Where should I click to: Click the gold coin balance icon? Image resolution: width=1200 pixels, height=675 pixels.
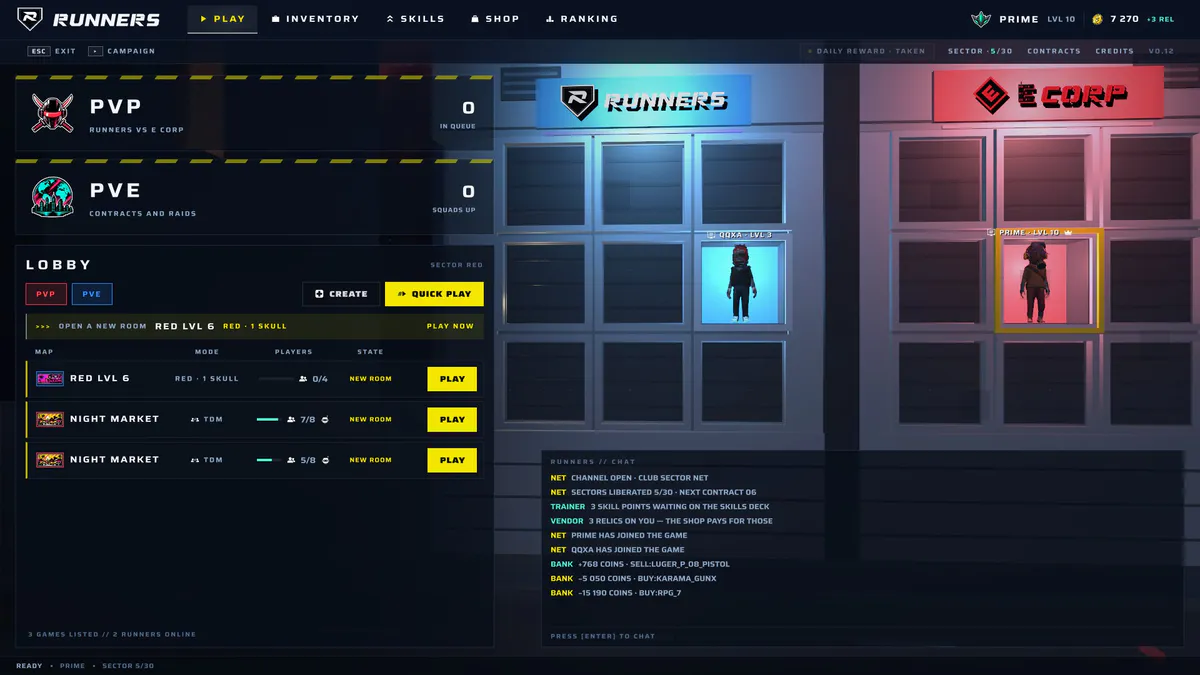1097,19
